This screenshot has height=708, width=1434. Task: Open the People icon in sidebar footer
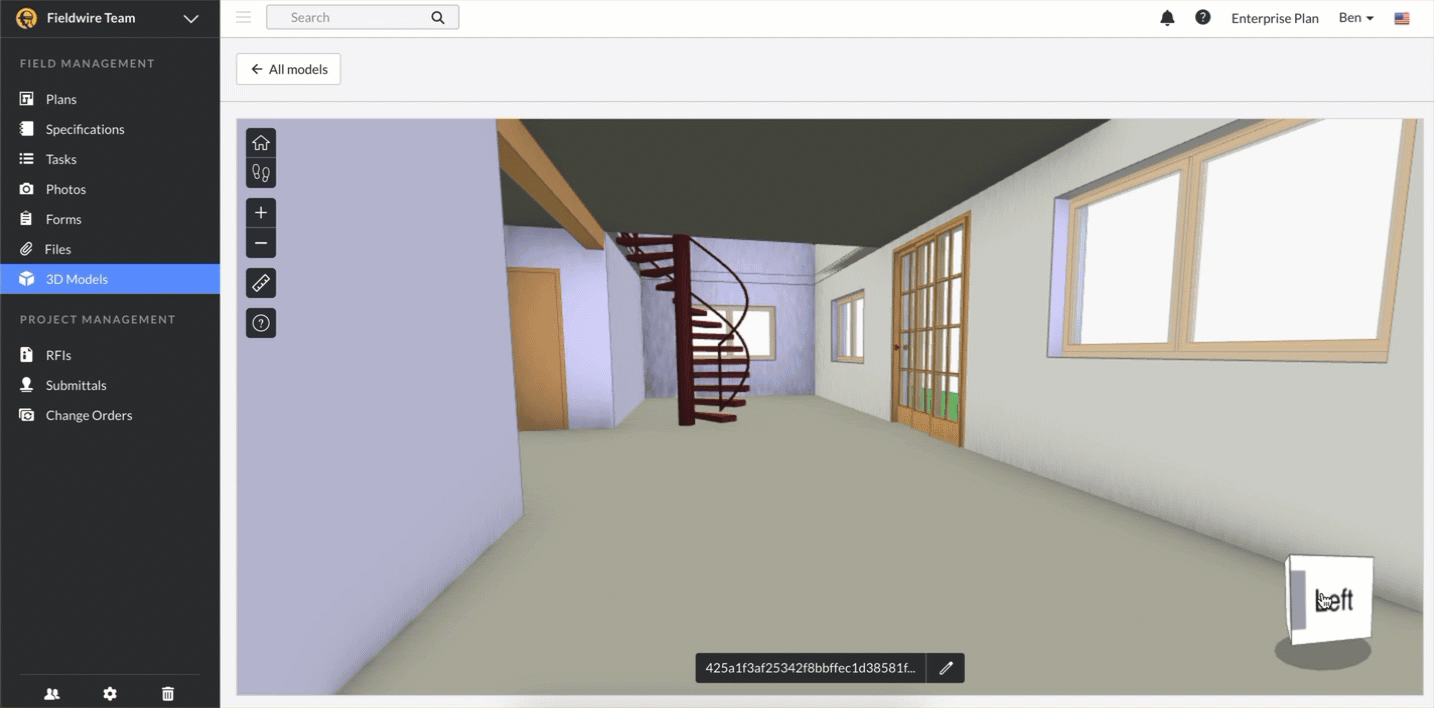pyautogui.click(x=52, y=694)
